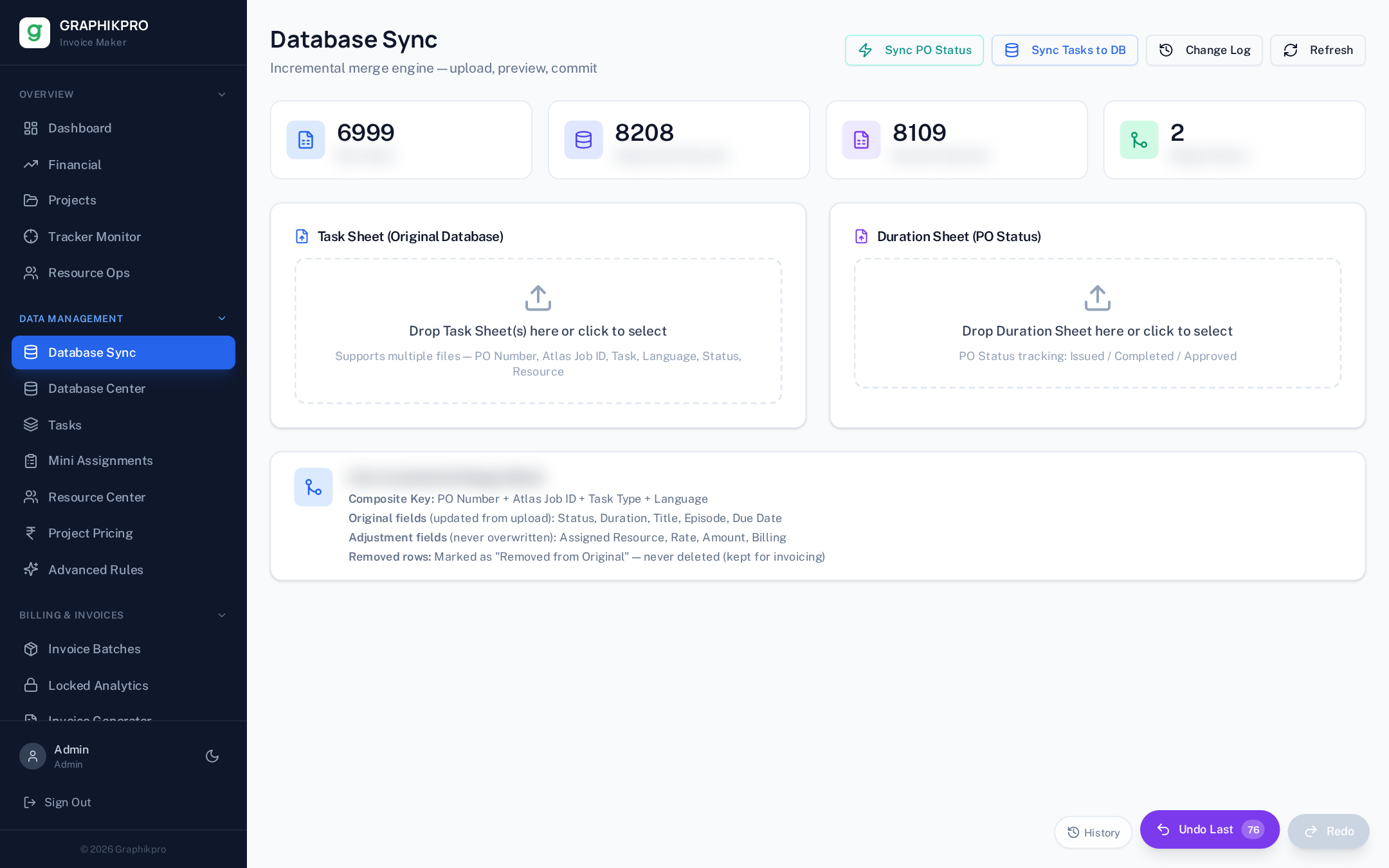Click the Duration Sheet header file icon
Screen dimensions: 1389x868
(x=861, y=237)
